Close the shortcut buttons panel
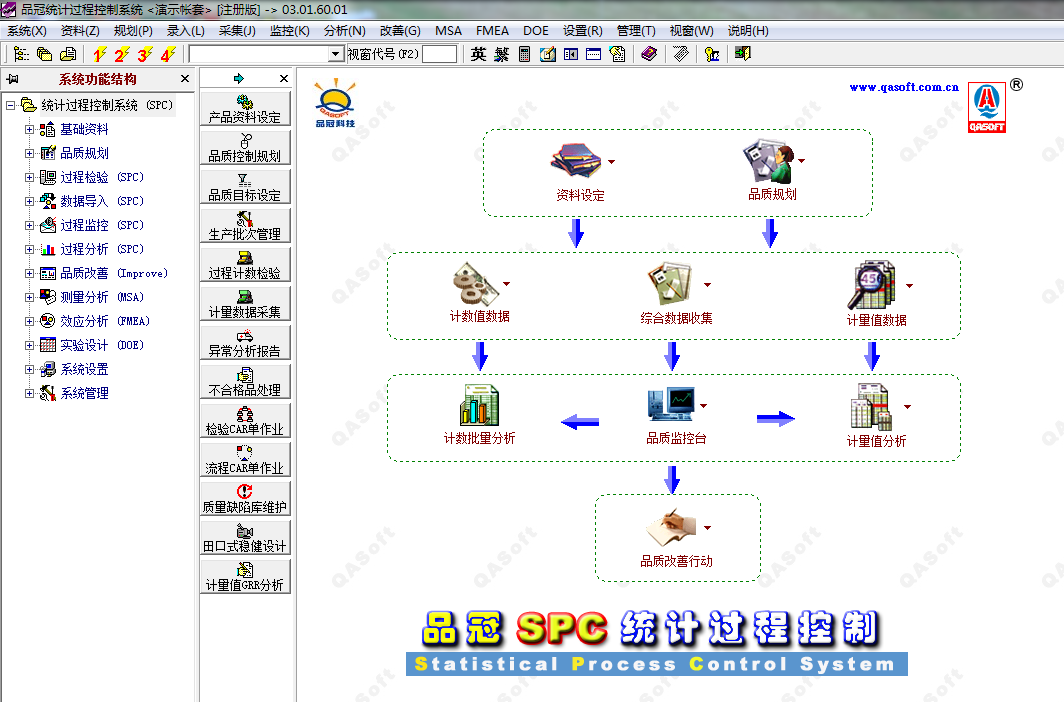This screenshot has width=1064, height=702. tap(284, 79)
